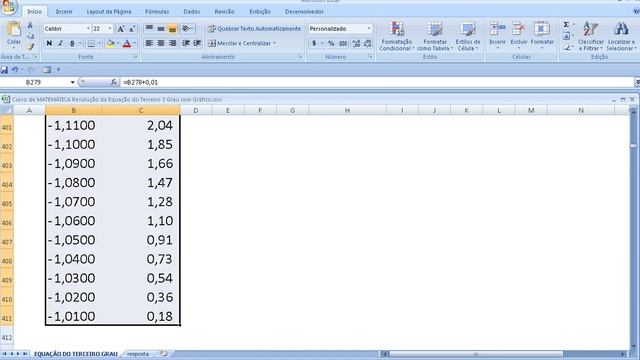Click the horizontal scrollbar
The image size is (640, 360).
[476, 354]
